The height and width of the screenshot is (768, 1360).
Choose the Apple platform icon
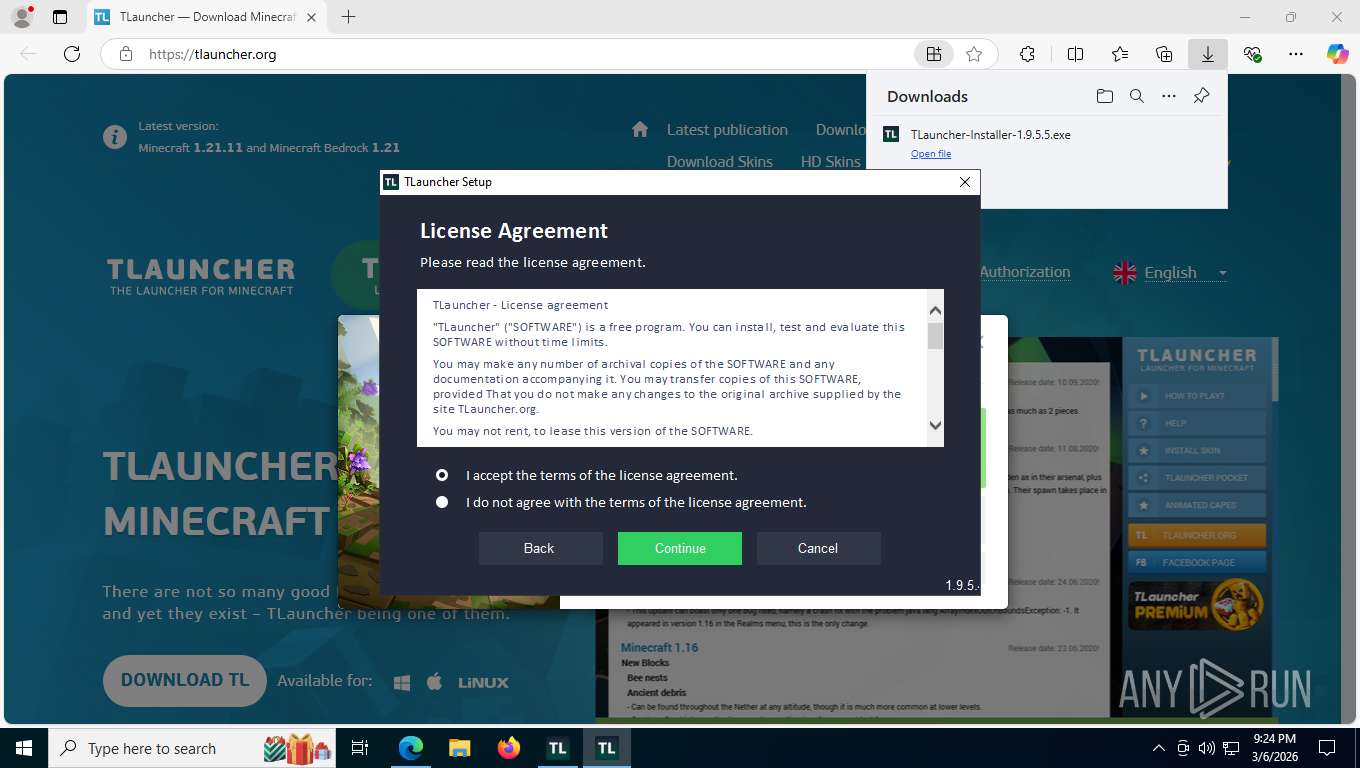[x=434, y=682]
